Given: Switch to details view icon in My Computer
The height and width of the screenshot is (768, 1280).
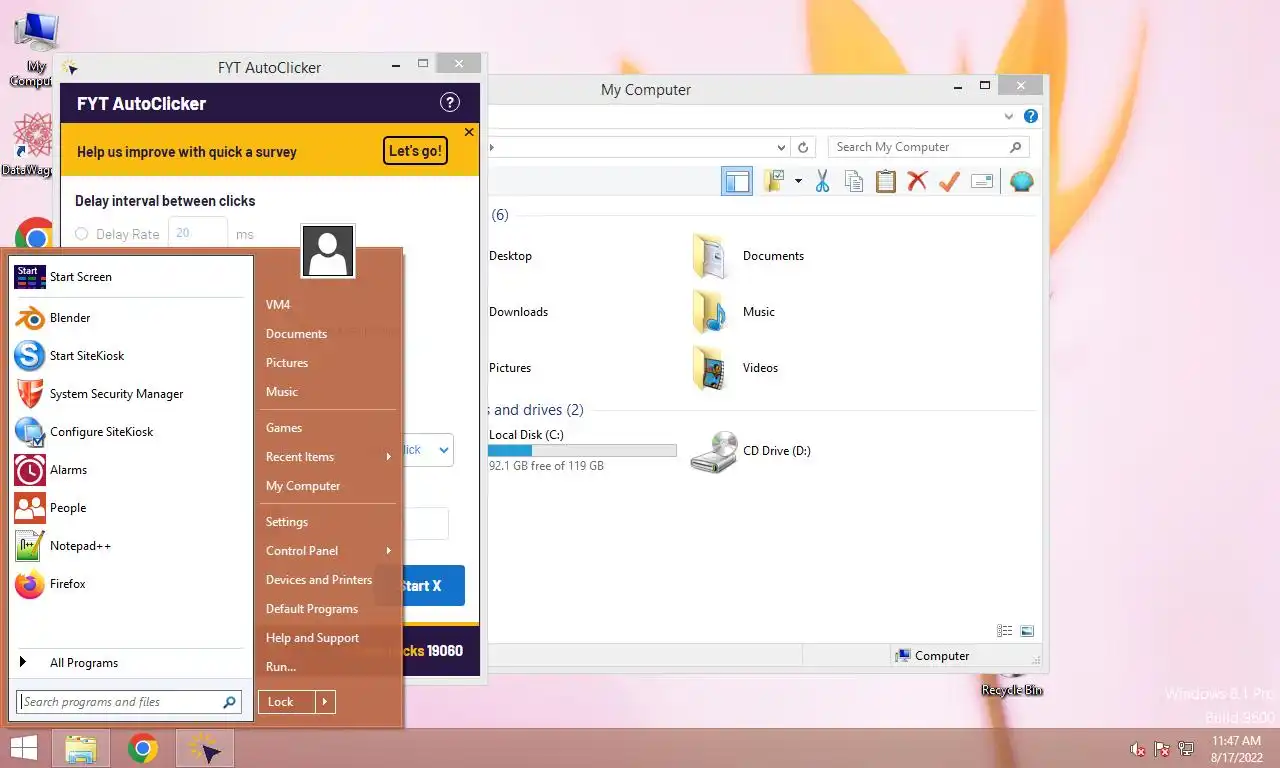Looking at the screenshot, I should 1004,631.
